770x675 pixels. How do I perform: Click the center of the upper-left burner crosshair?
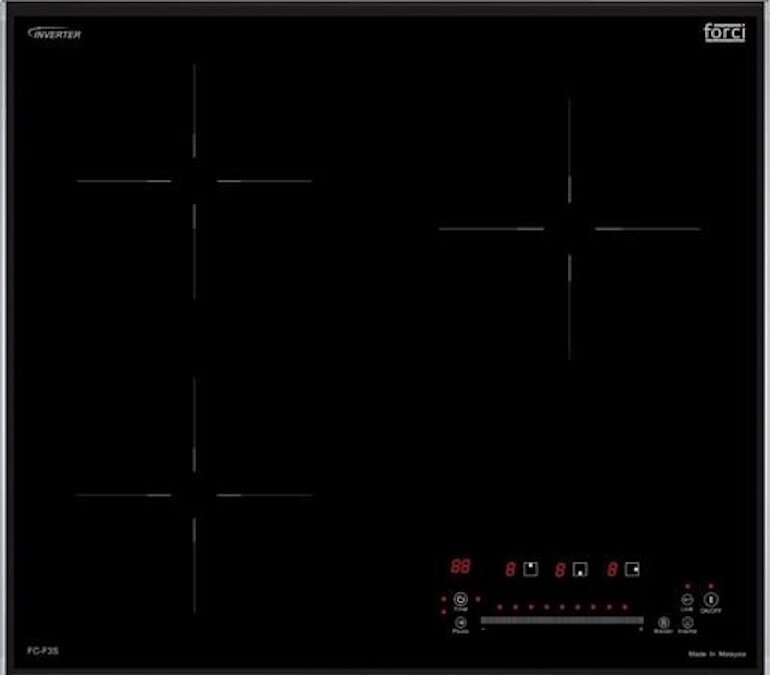(194, 181)
